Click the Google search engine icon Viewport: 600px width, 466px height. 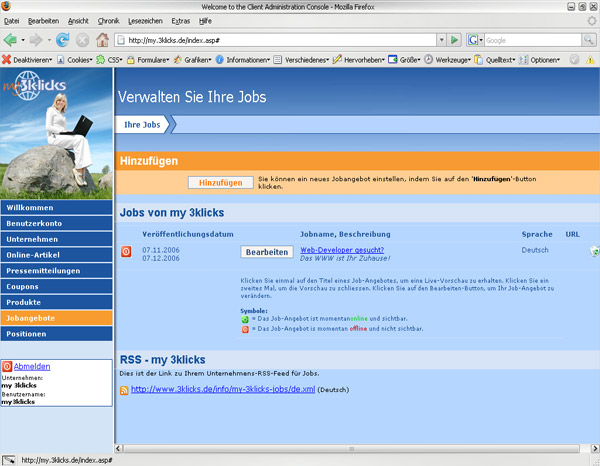coord(473,40)
